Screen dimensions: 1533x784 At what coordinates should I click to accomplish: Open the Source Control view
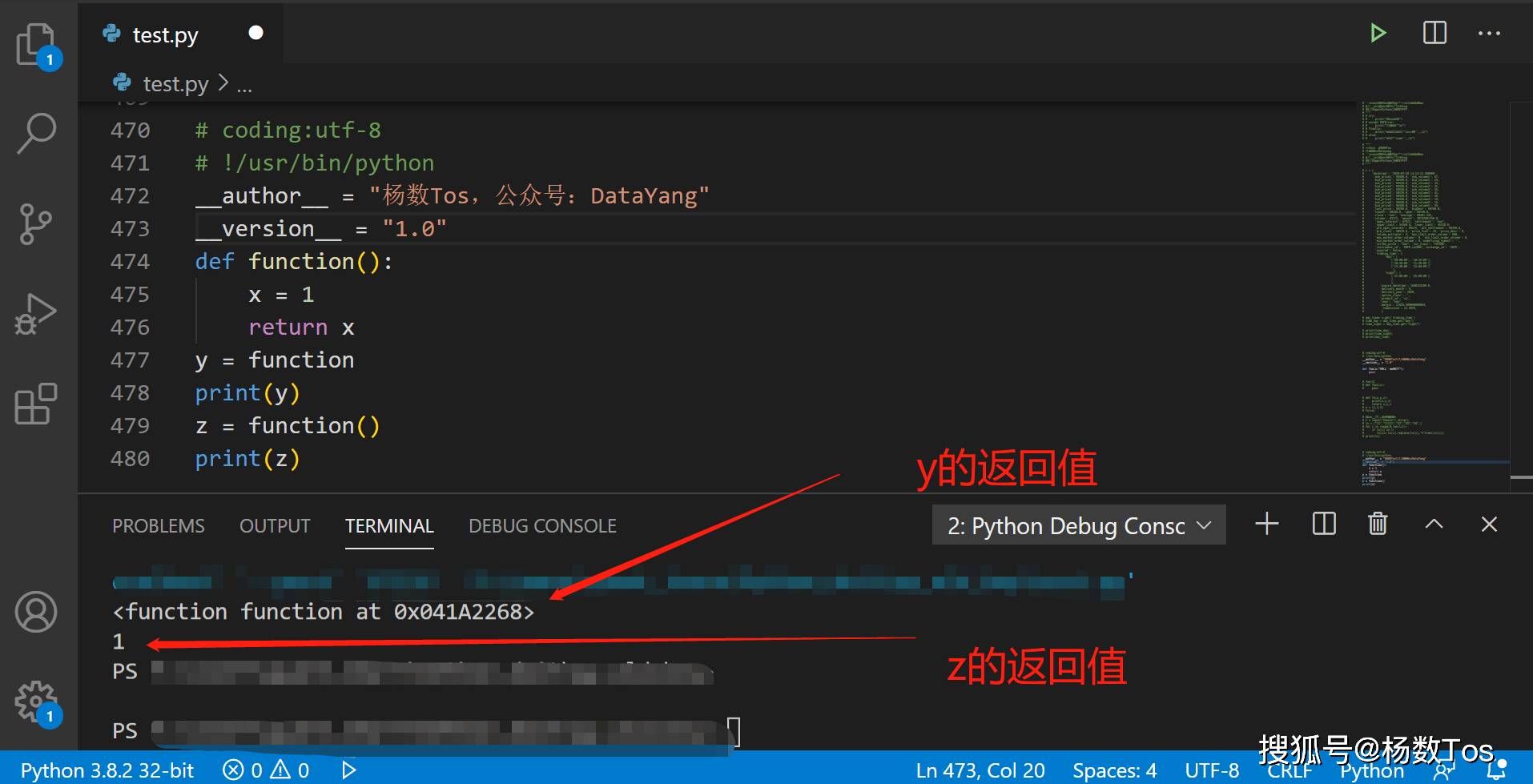[x=36, y=223]
